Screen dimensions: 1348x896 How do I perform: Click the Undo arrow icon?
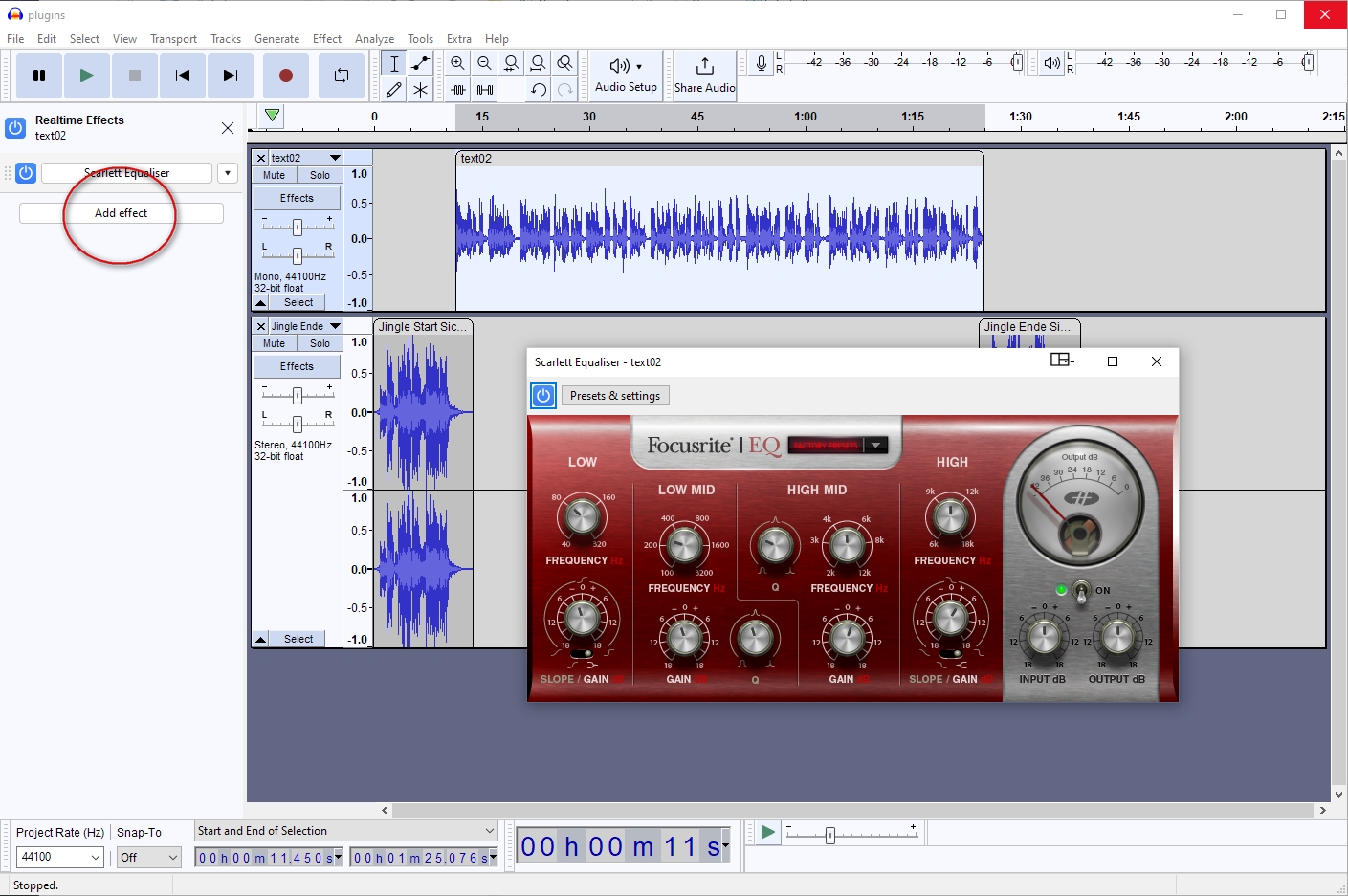pyautogui.click(x=539, y=90)
